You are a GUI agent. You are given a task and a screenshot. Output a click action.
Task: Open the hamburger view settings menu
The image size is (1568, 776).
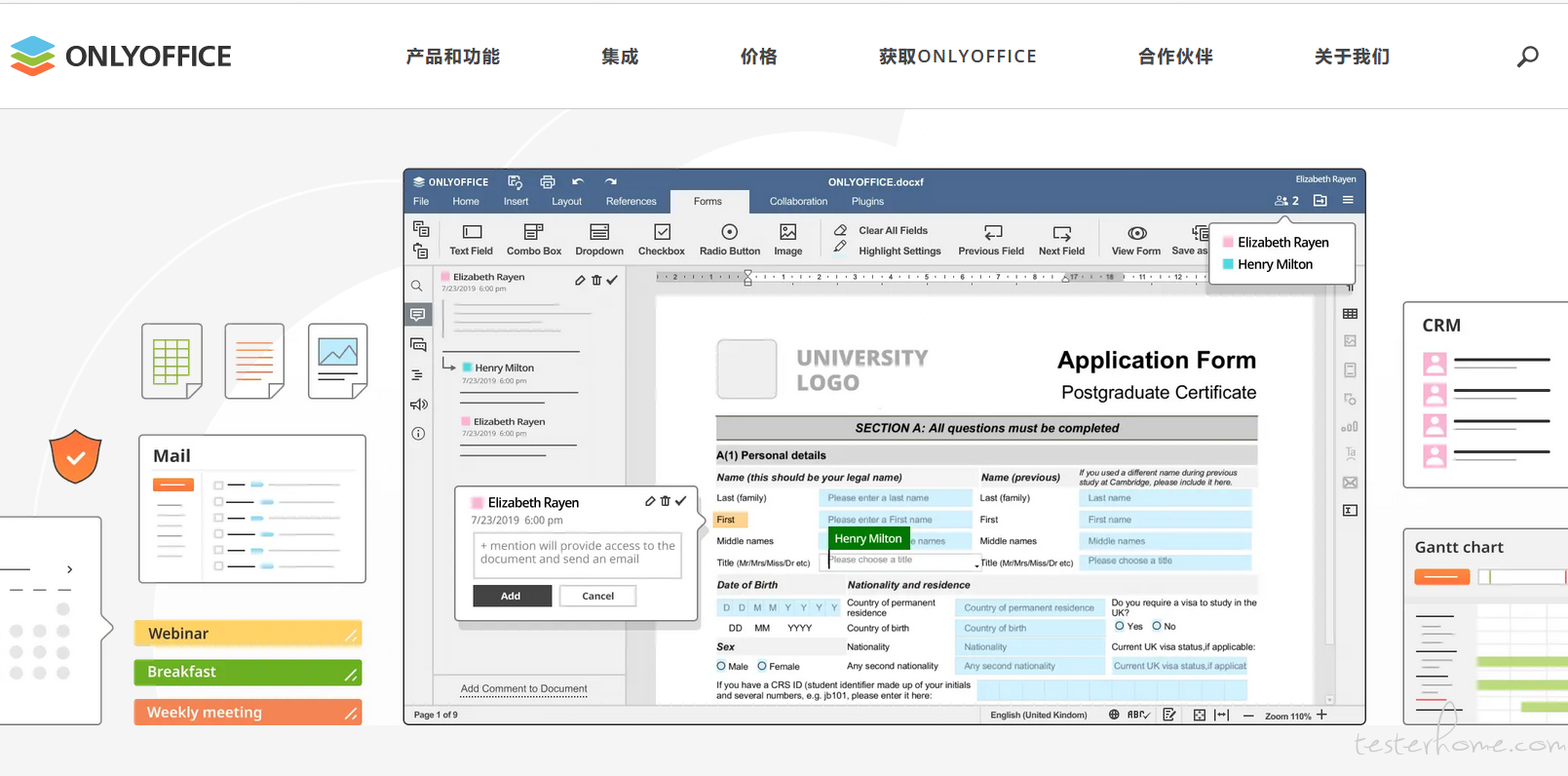(1348, 200)
